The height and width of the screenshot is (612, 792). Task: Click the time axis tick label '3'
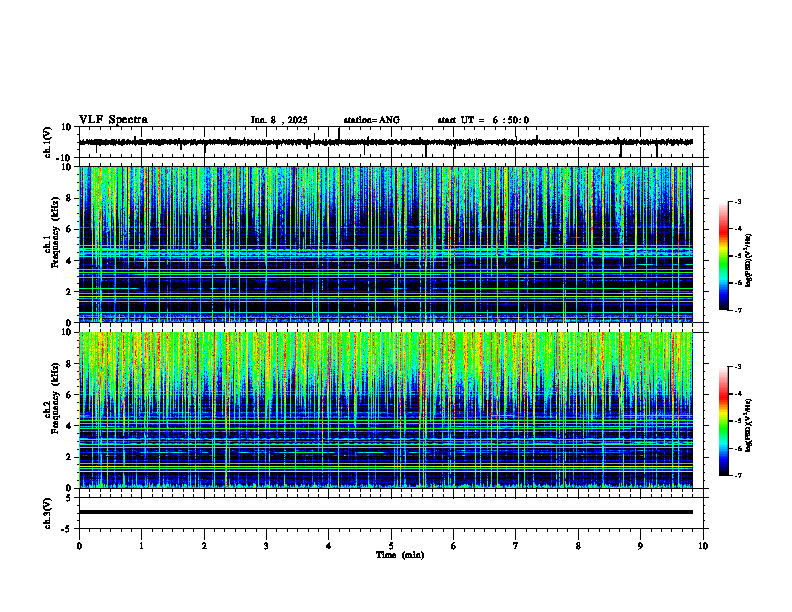266,546
